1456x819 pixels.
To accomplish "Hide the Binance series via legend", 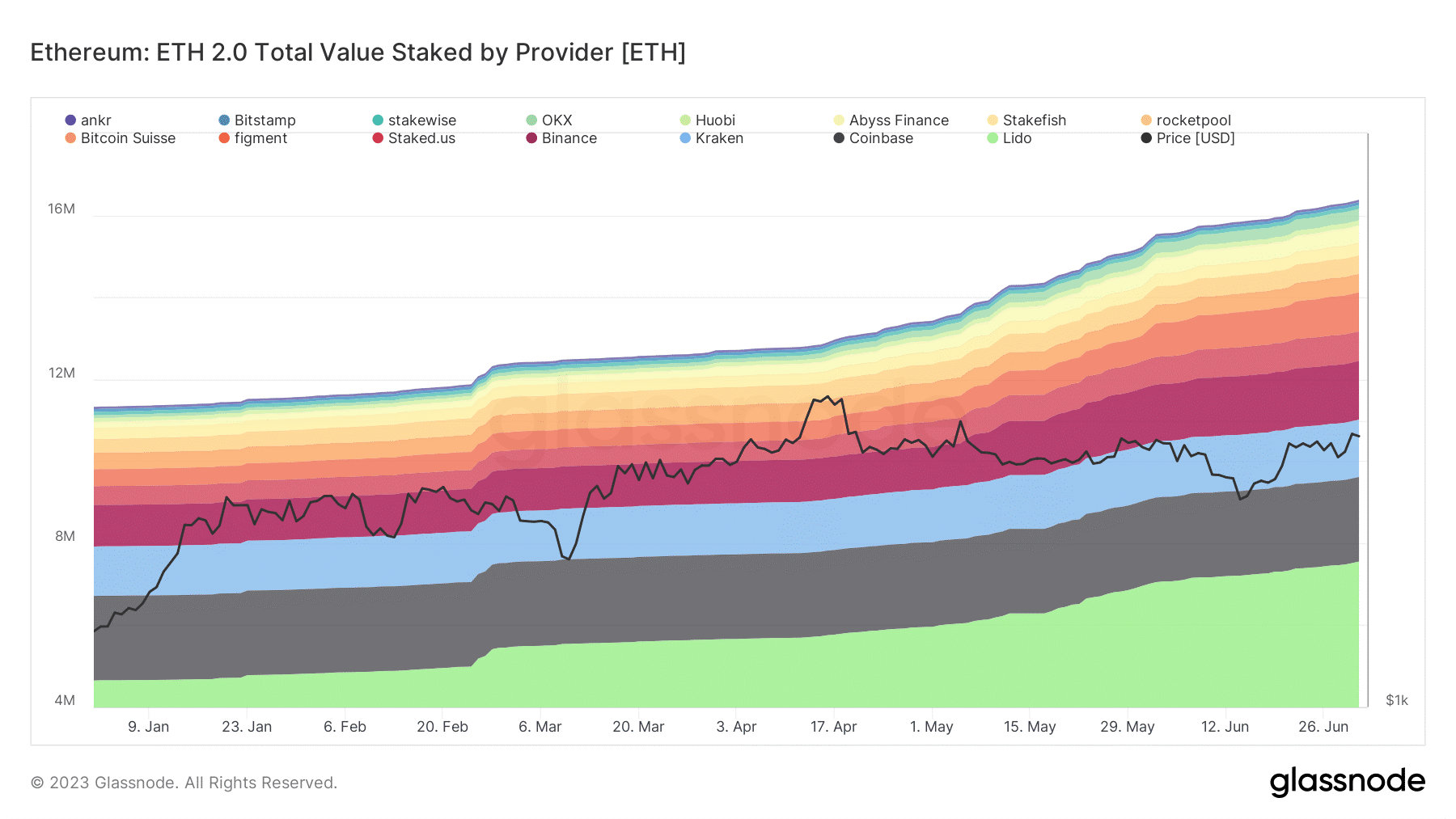I will [561, 138].
